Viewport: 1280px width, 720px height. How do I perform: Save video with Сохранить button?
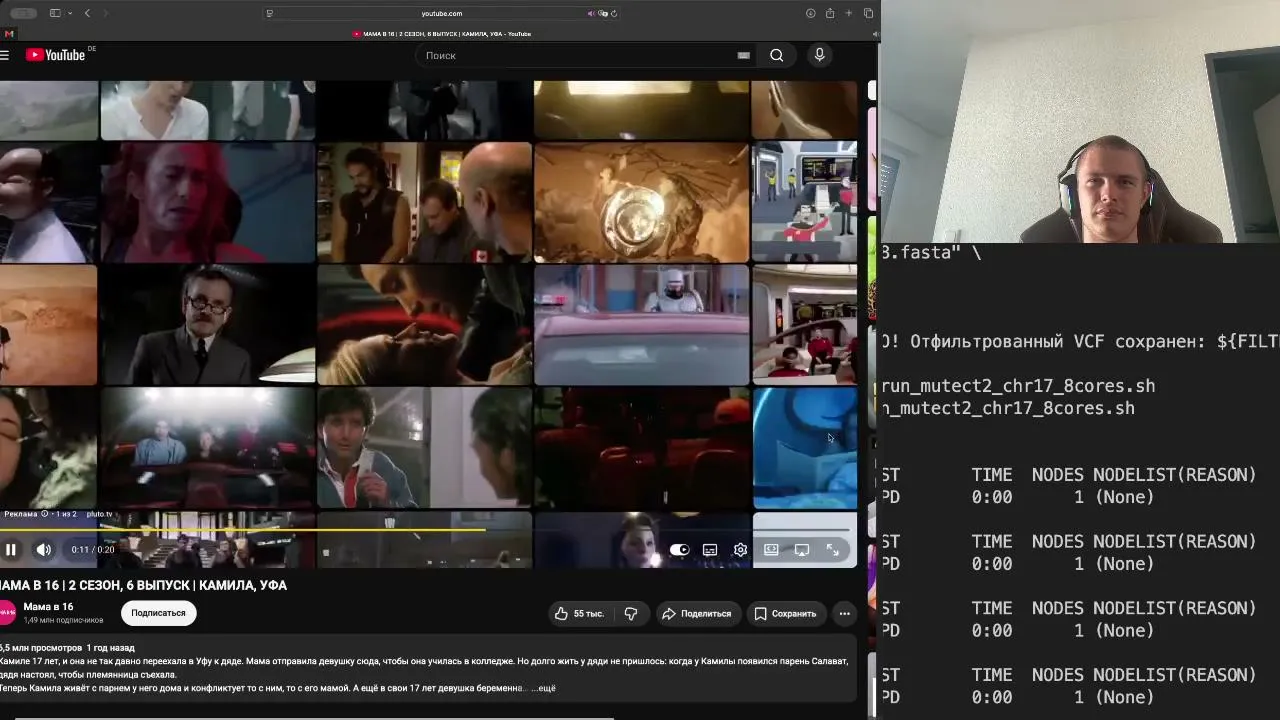click(x=785, y=613)
